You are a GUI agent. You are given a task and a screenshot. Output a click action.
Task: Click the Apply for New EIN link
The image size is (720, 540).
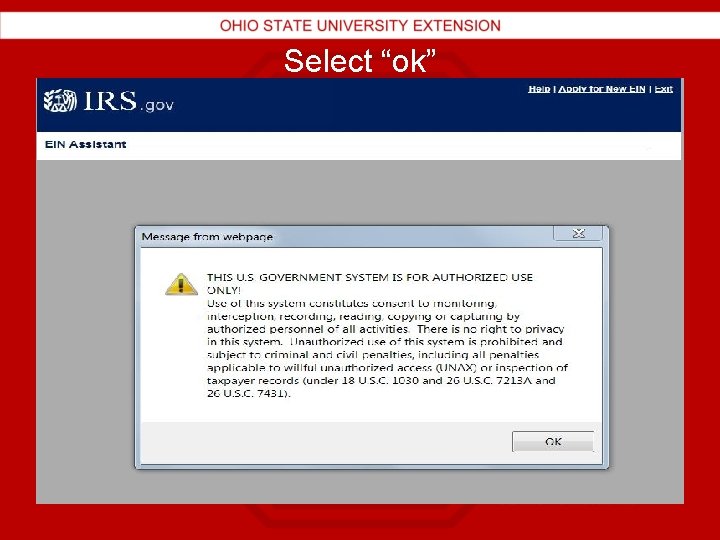pyautogui.click(x=602, y=89)
